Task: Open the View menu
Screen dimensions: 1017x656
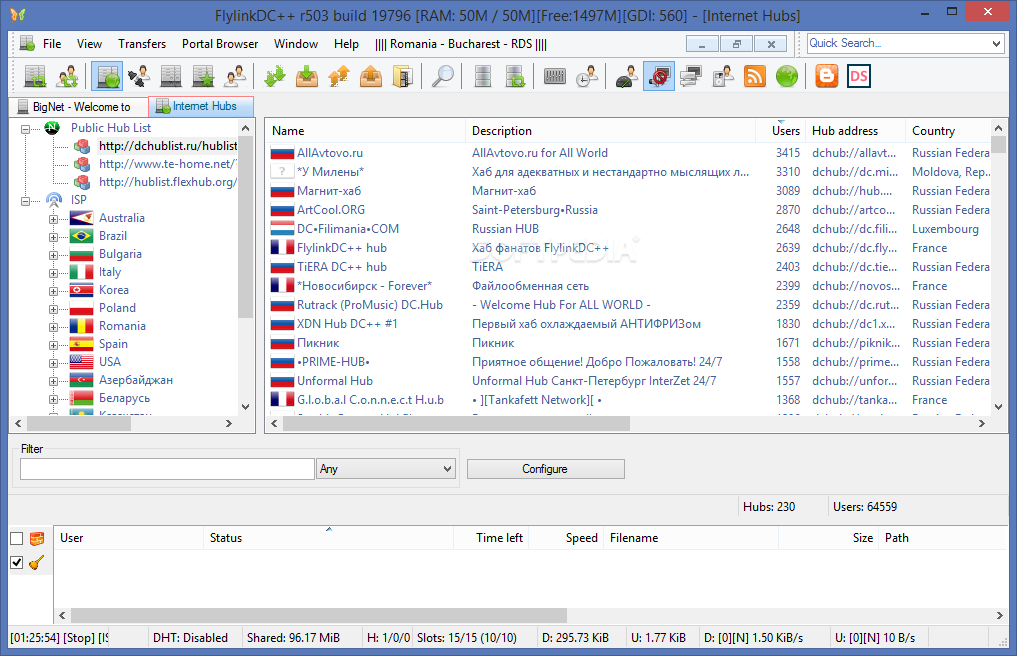Action: click(89, 43)
